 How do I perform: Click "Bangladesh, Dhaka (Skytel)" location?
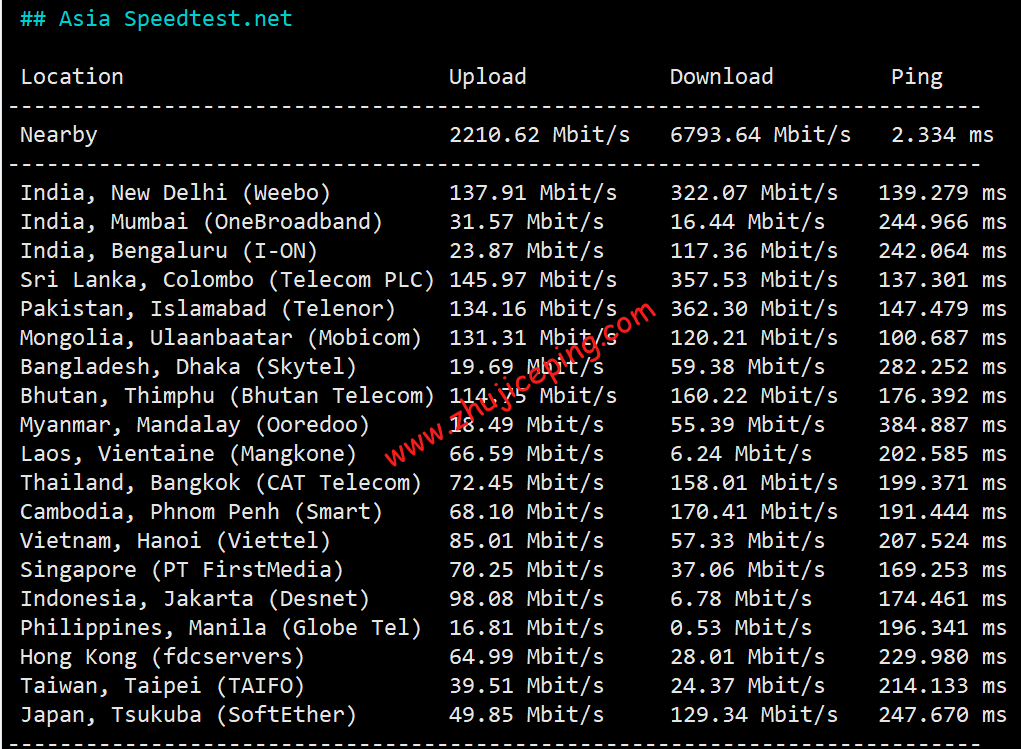point(188,367)
